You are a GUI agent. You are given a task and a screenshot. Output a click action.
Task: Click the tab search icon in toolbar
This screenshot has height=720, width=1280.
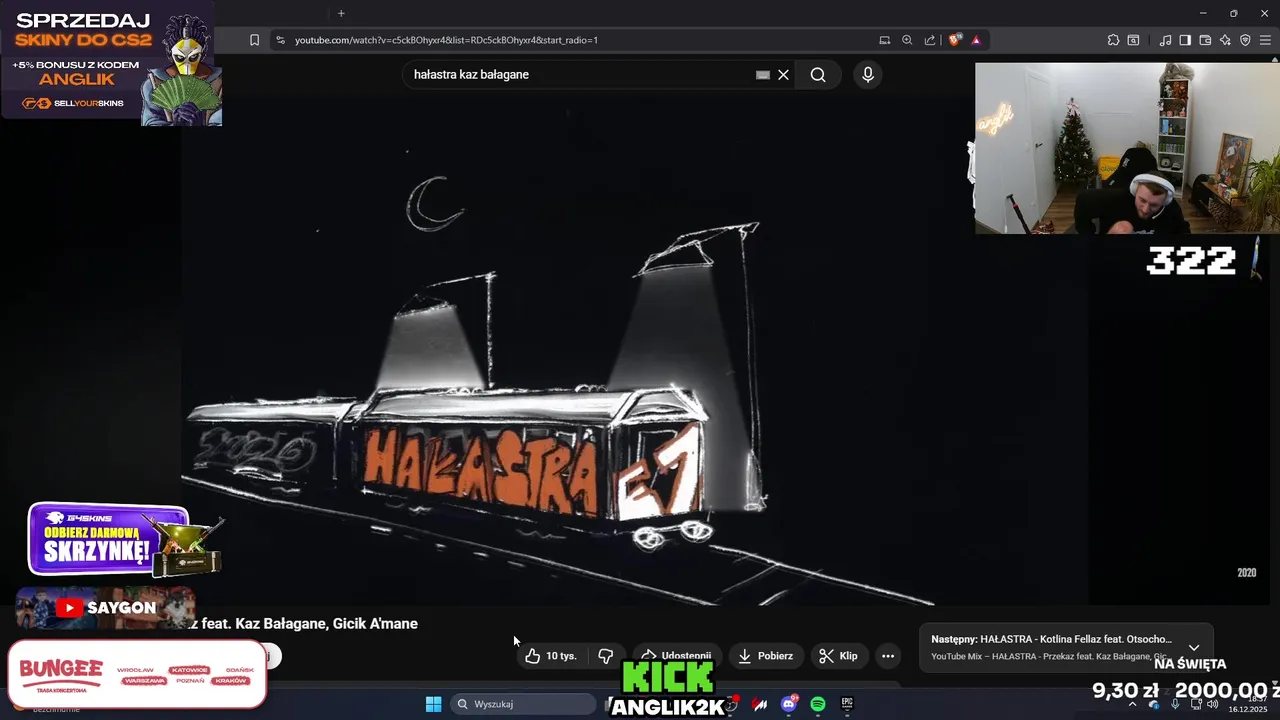click(1133, 40)
